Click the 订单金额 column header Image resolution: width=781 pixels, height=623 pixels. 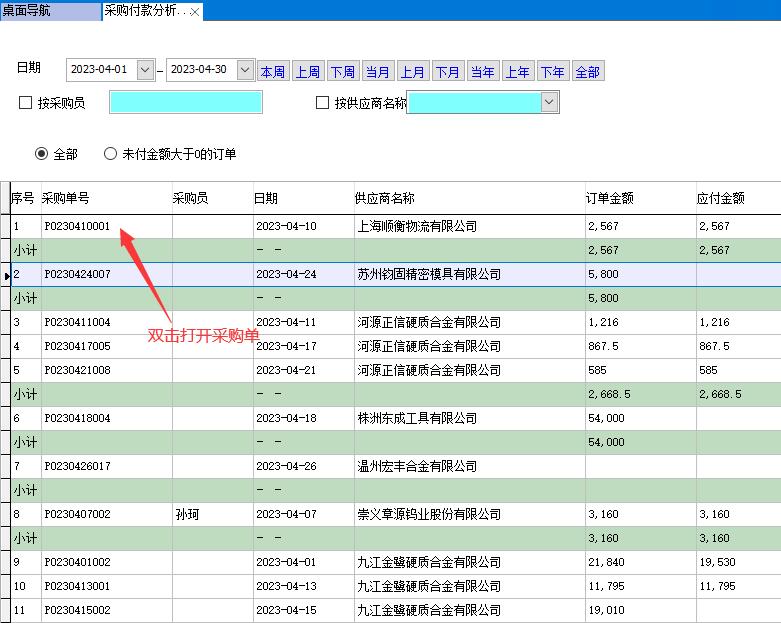[609, 198]
